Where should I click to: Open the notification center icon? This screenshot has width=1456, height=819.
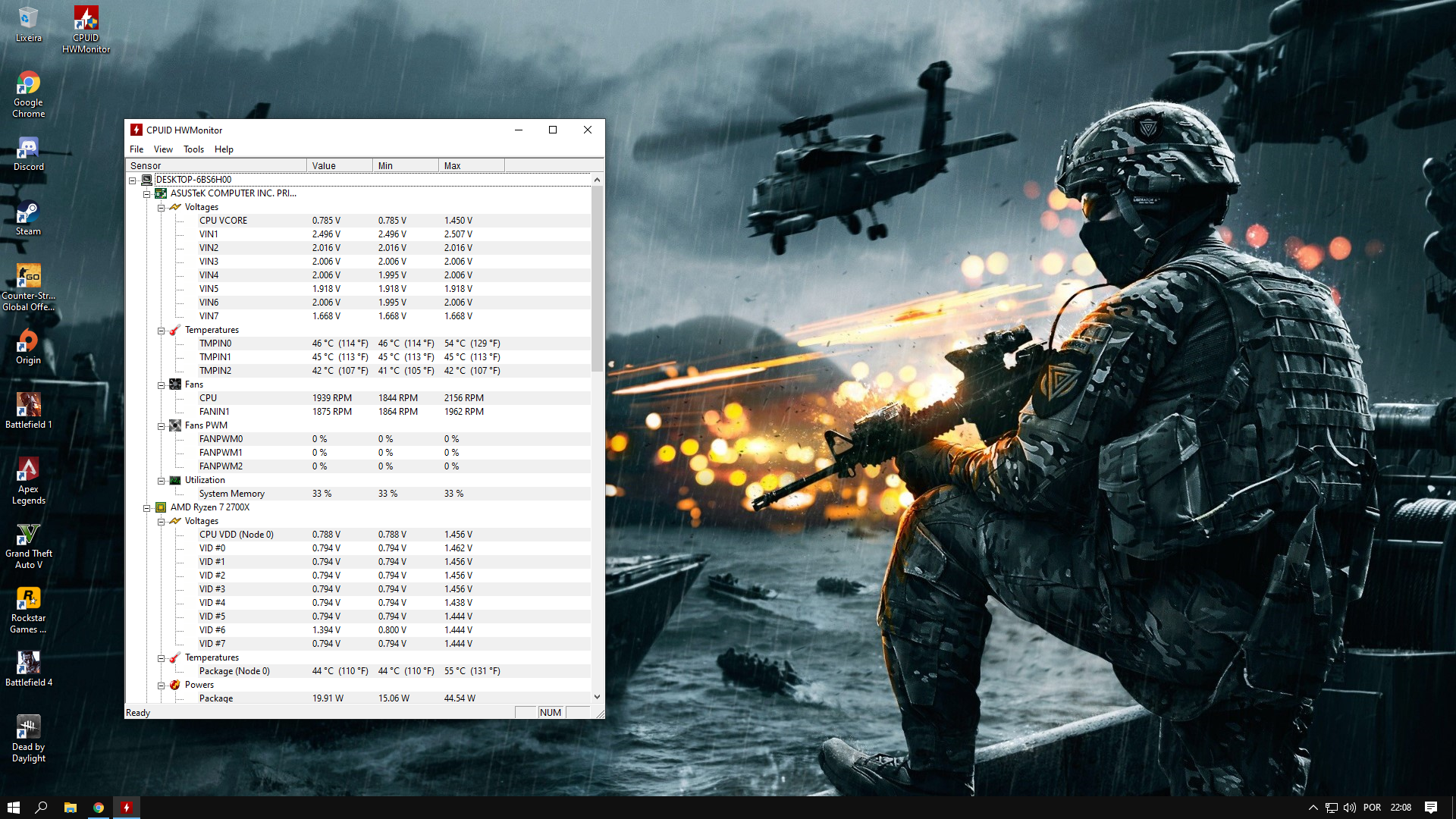point(1431,808)
